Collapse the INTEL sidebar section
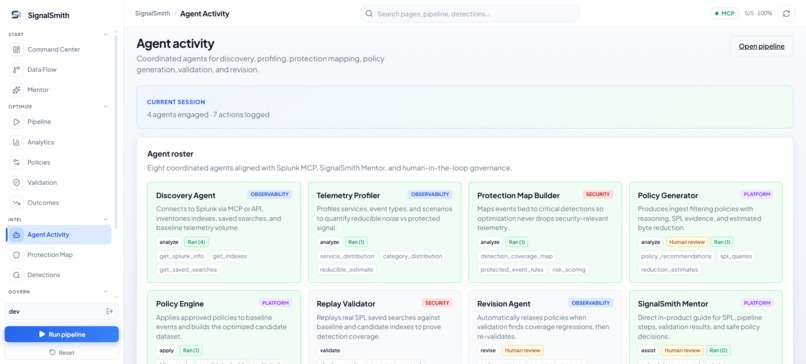This screenshot has width=806, height=364. [105, 220]
